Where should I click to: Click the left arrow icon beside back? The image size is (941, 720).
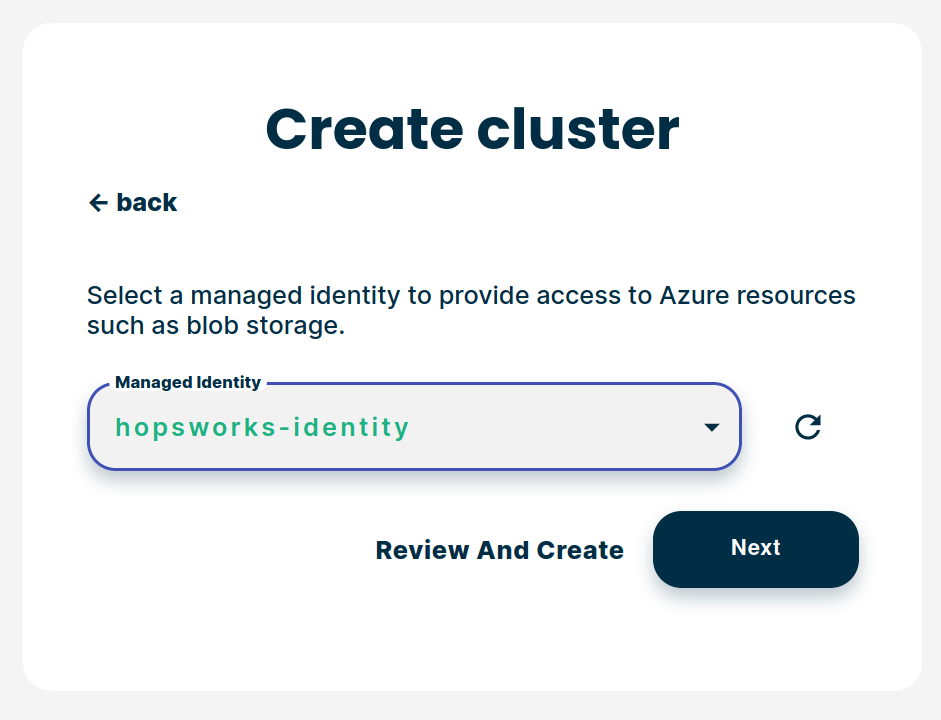tap(98, 203)
